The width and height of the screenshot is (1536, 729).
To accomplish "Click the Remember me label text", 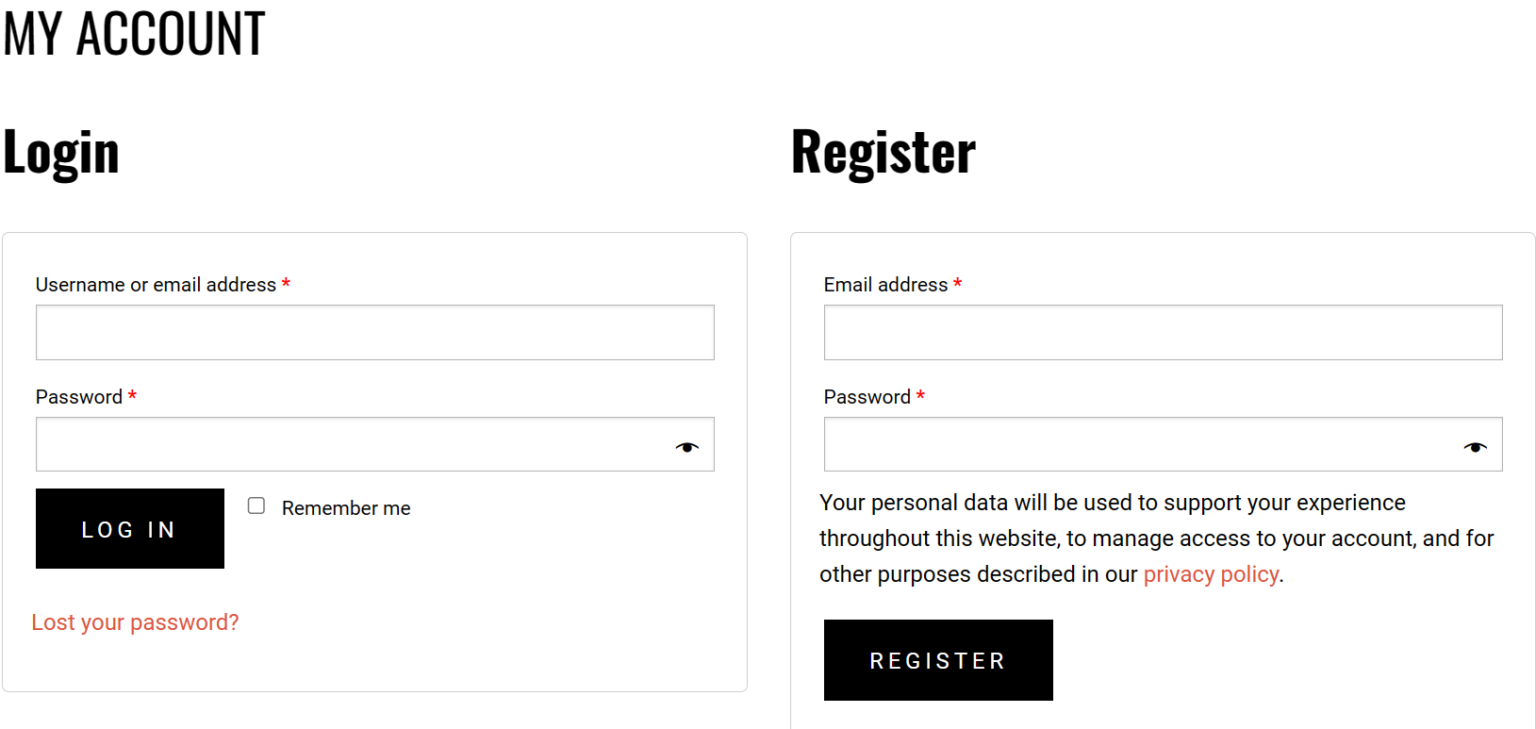I will coord(346,508).
